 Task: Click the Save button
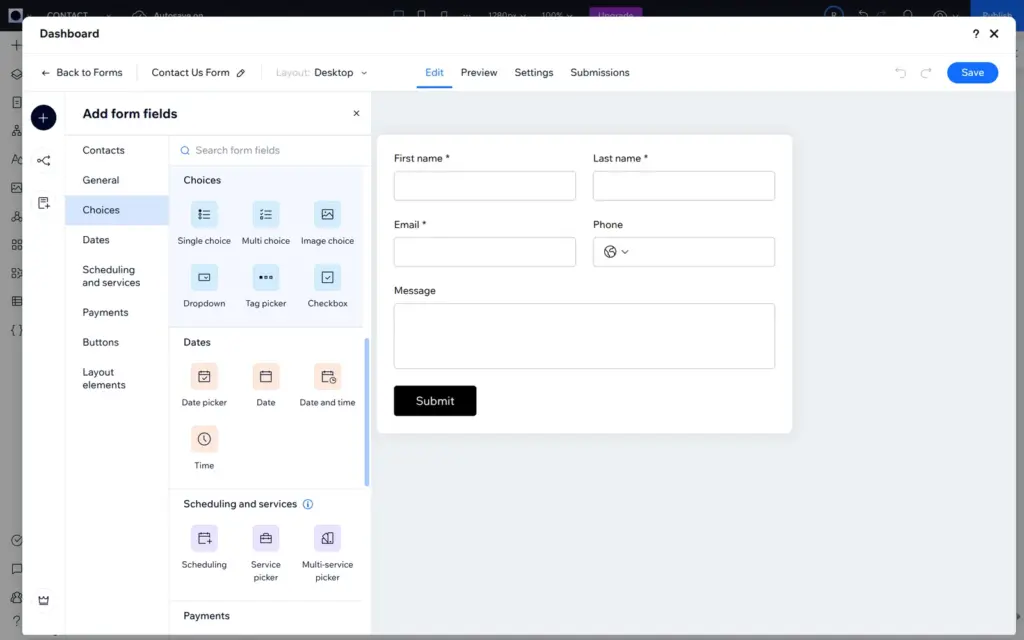pos(972,72)
